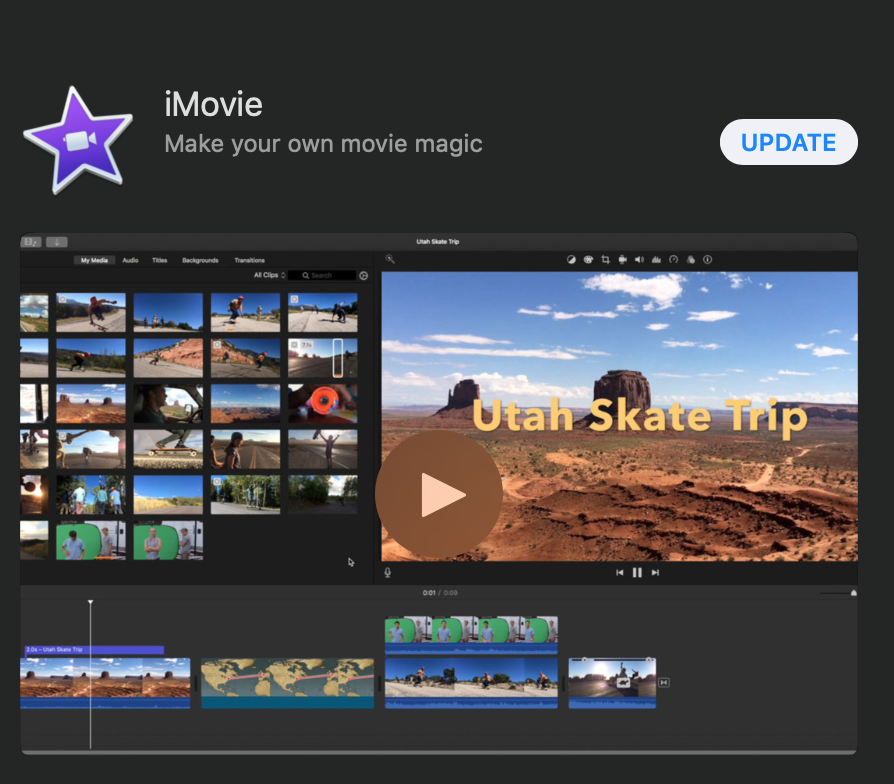Select the second green screen media thumbnail
The width and height of the screenshot is (894, 784).
click(168, 540)
